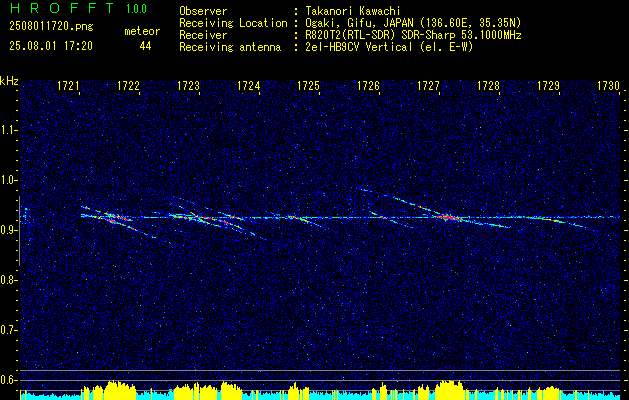Screen dimensions: 629x400
Task: Click time marker 1723
Action: coord(188,86)
